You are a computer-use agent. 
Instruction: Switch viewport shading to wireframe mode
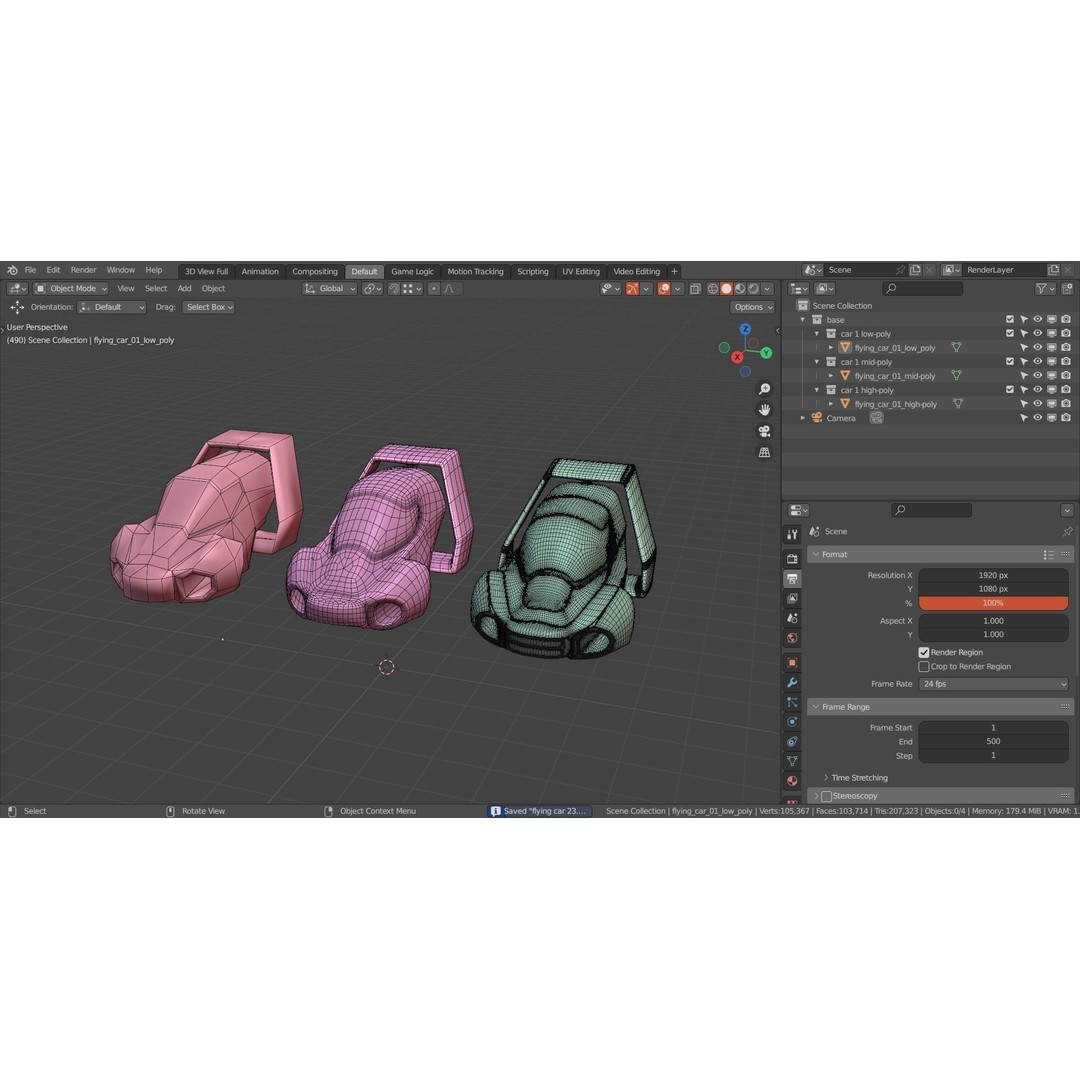(x=712, y=288)
